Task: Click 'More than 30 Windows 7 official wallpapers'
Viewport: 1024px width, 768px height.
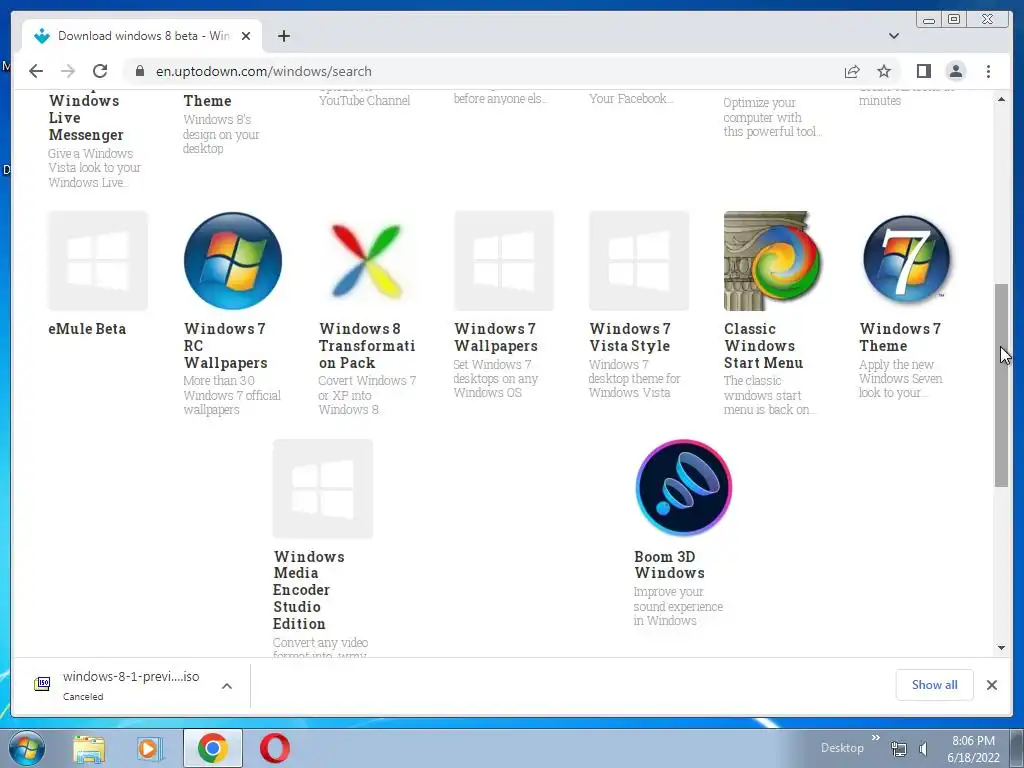Action: tap(232, 395)
